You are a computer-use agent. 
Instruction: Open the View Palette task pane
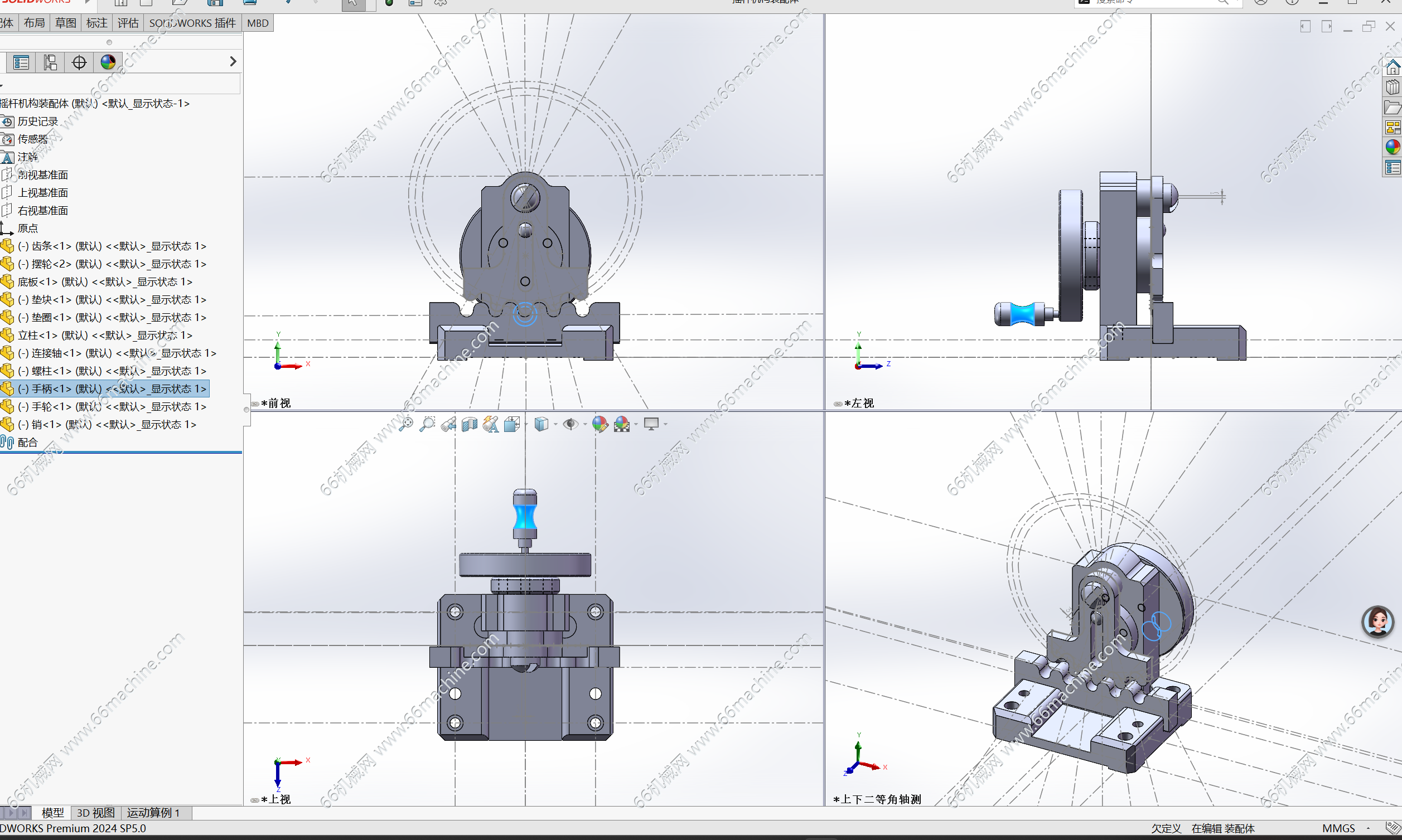coord(1393,127)
